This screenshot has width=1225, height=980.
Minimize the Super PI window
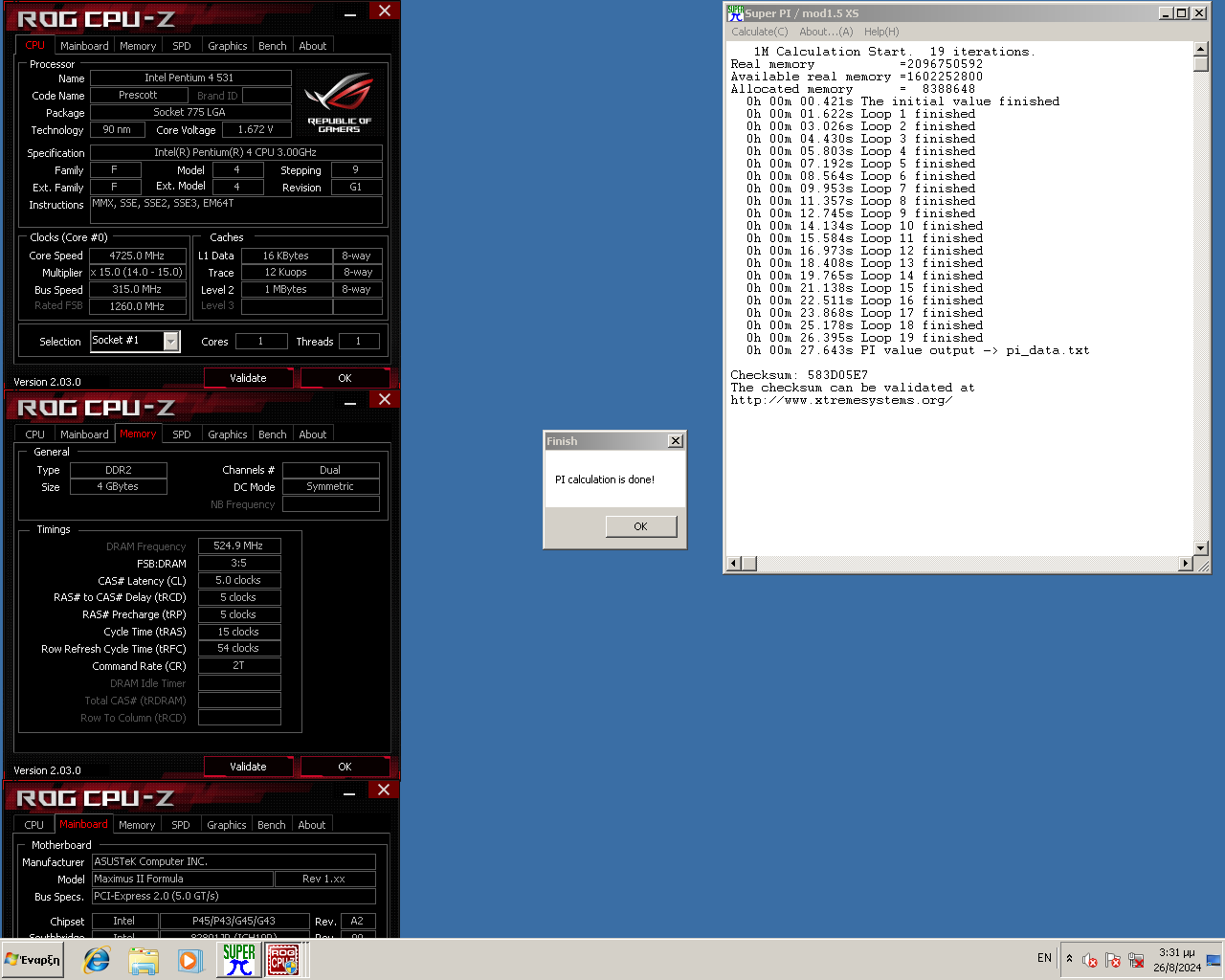click(1166, 13)
